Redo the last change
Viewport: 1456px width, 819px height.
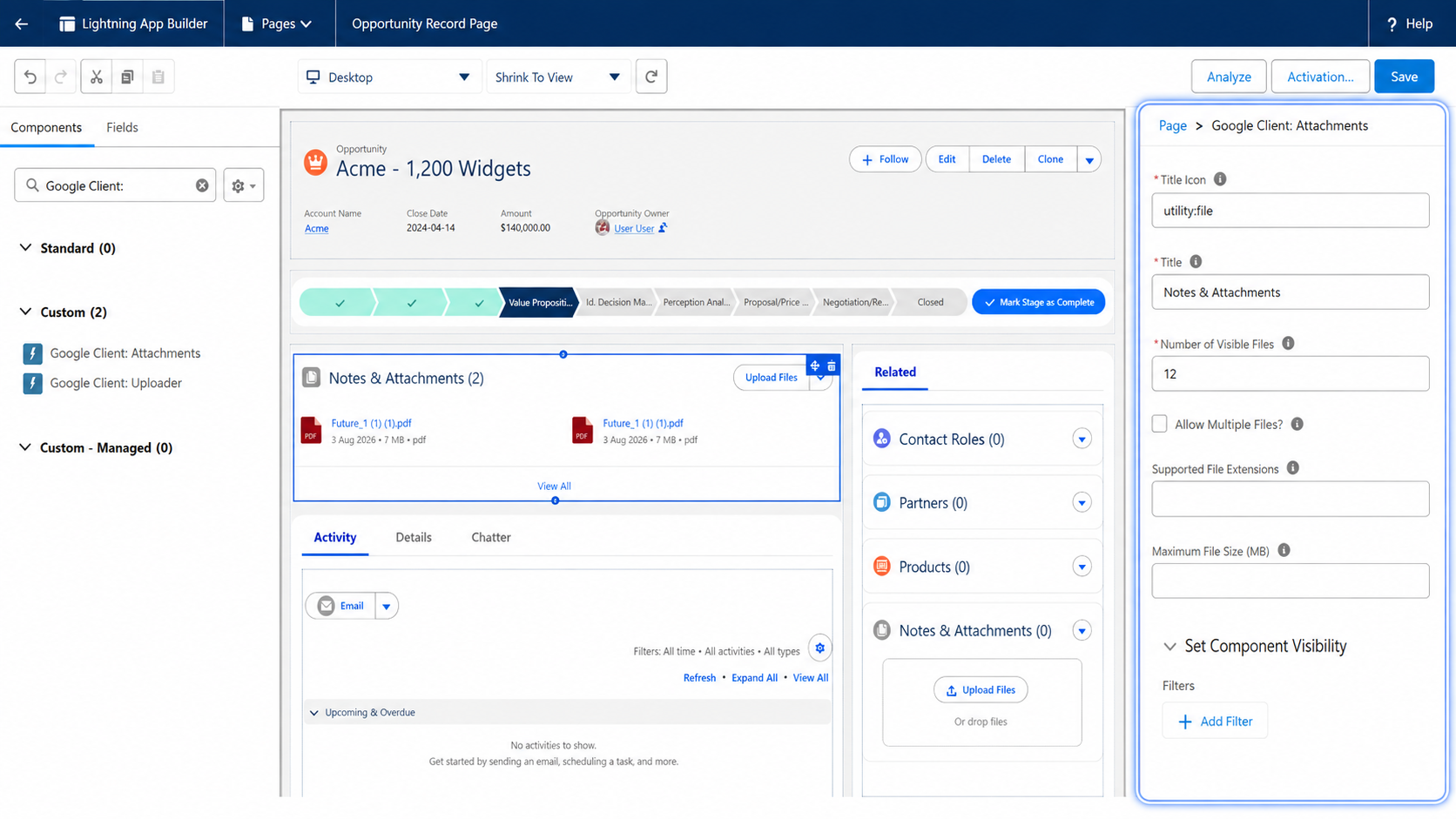tap(61, 77)
